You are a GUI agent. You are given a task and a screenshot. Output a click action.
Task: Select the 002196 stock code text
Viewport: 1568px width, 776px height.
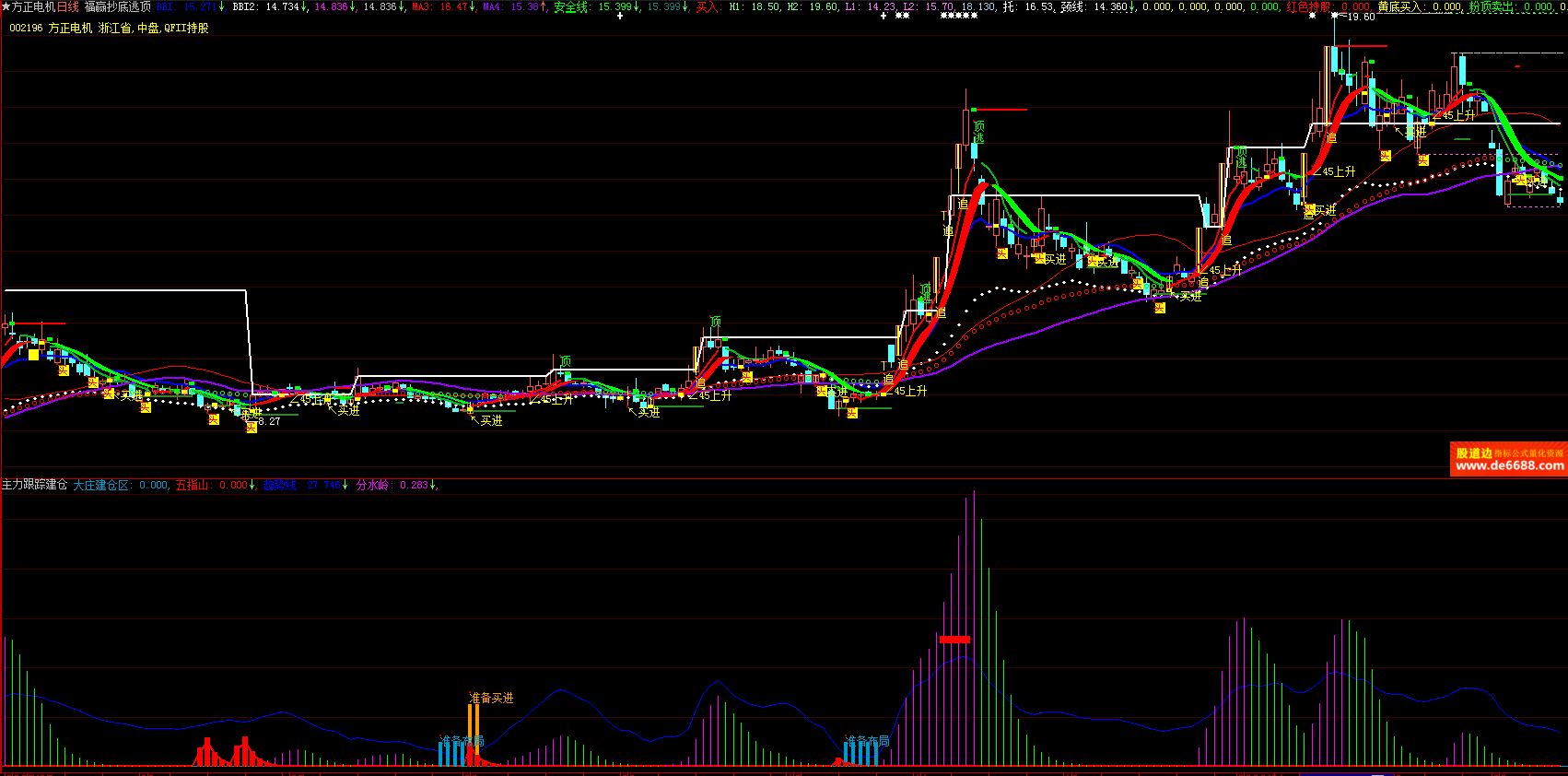26,28
